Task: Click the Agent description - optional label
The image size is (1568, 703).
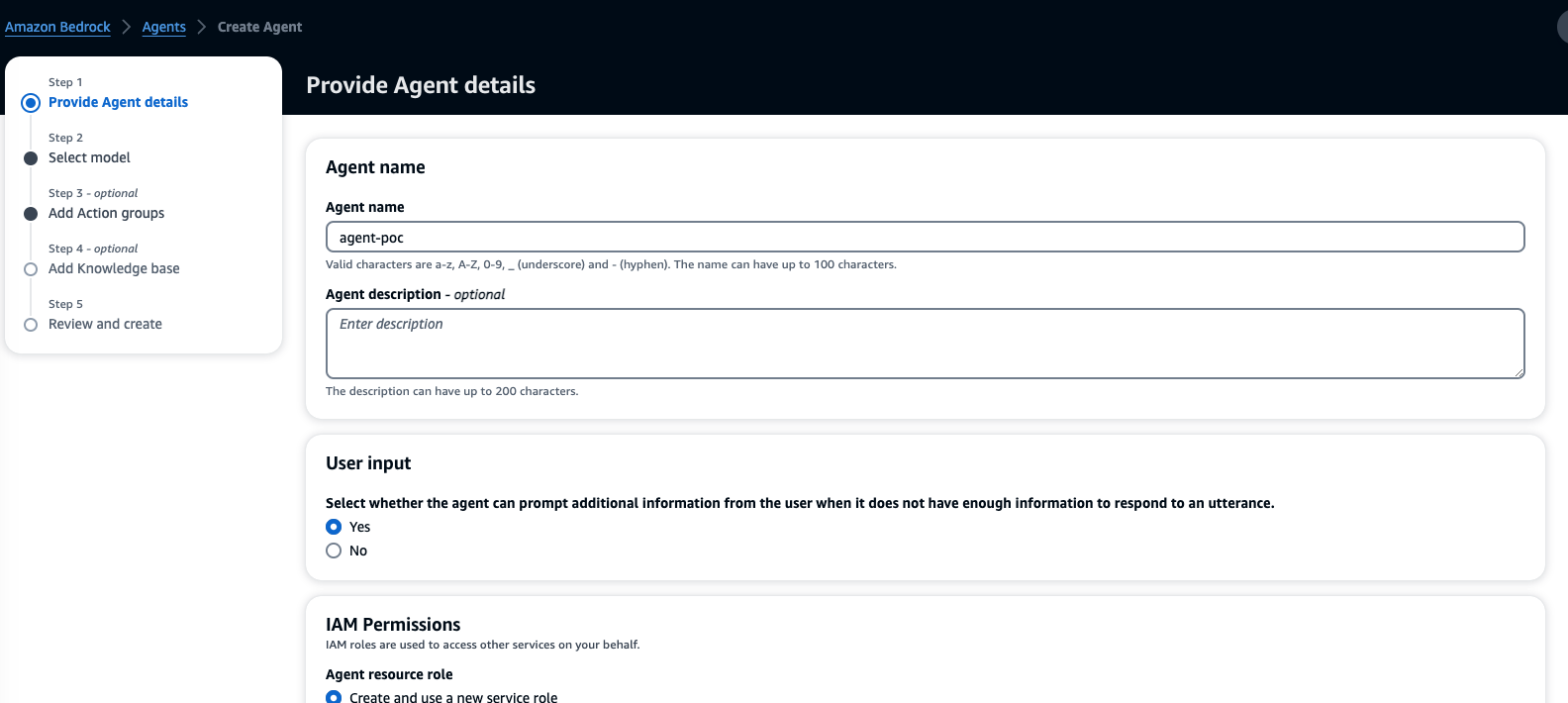Action: [x=415, y=294]
